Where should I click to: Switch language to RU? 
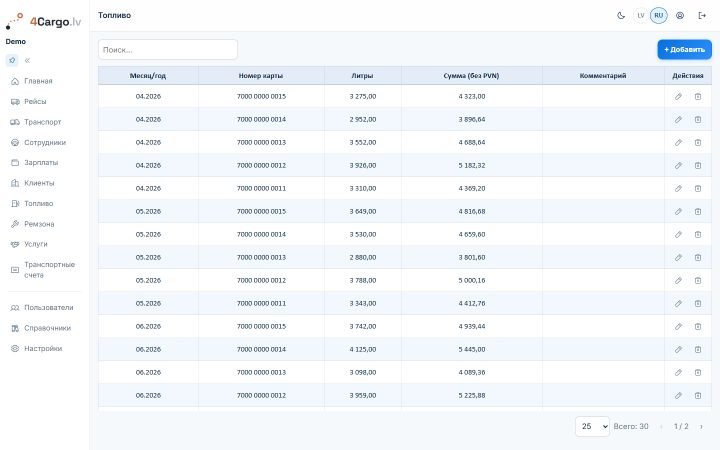(x=658, y=16)
